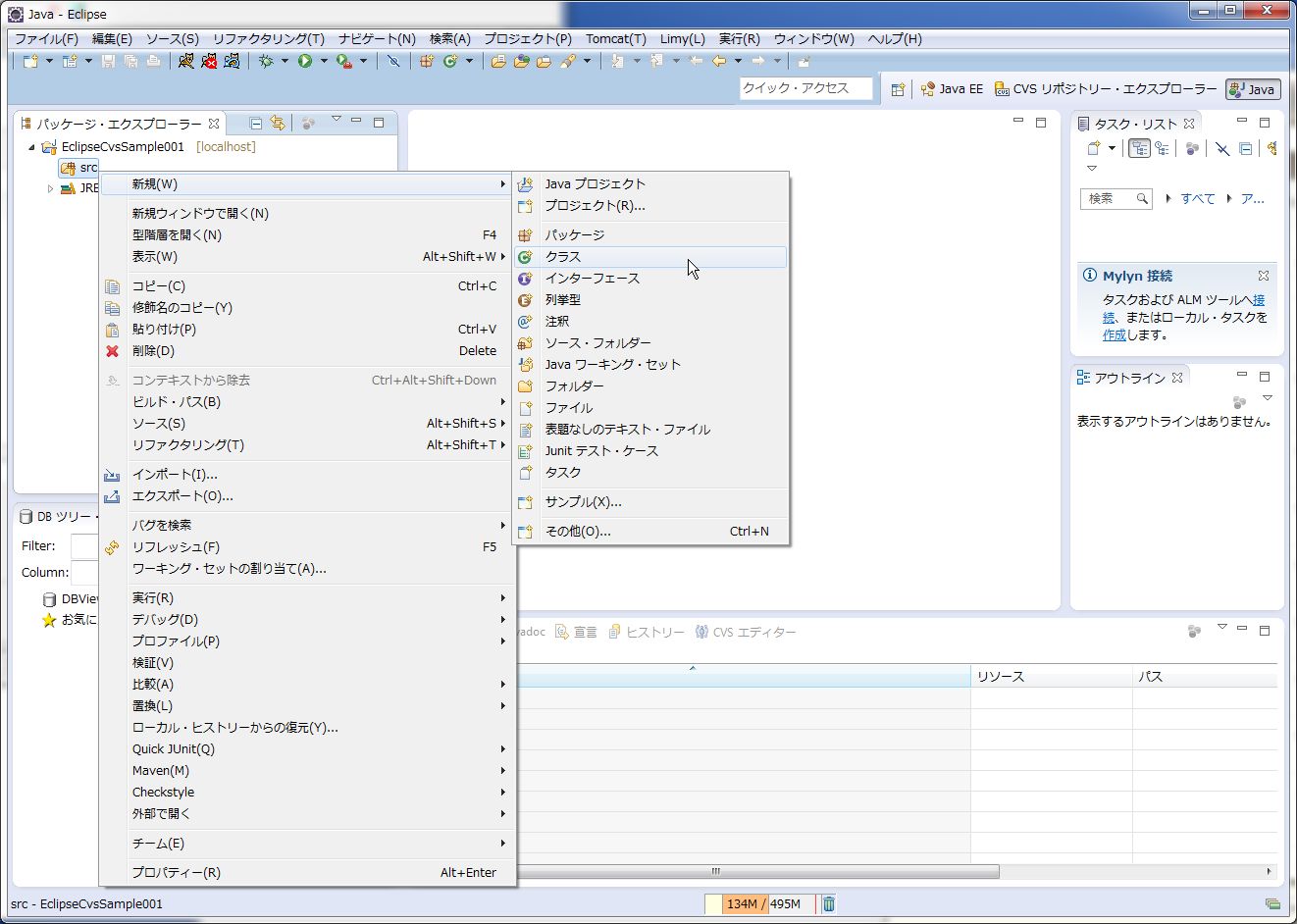Collapse the EclipseCvsSample001 project node
The width and height of the screenshot is (1297, 924).
pyautogui.click(x=32, y=145)
